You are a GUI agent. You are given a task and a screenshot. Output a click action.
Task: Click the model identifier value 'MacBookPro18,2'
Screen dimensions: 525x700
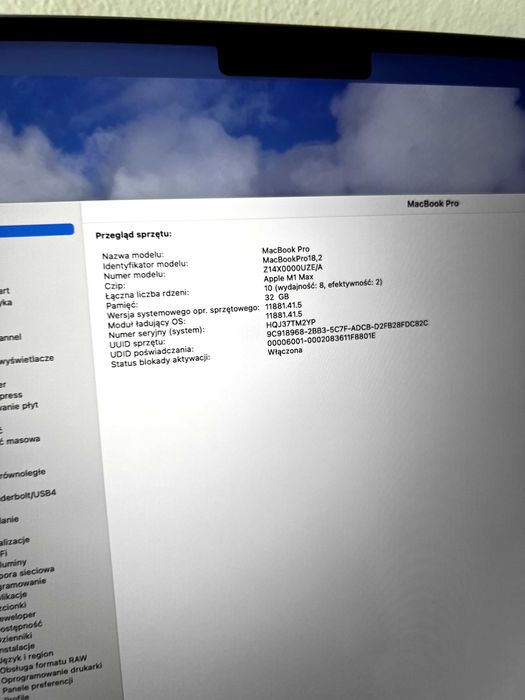click(x=292, y=259)
